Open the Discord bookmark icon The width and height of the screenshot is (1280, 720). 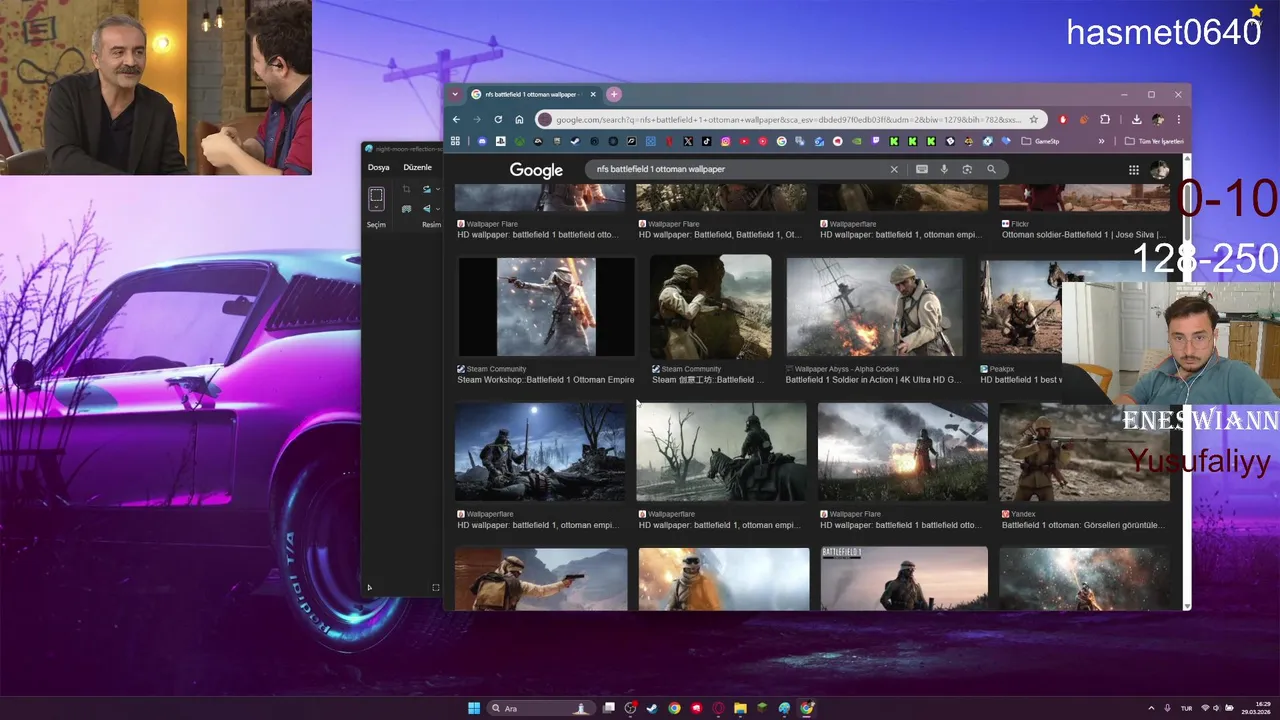pos(482,141)
